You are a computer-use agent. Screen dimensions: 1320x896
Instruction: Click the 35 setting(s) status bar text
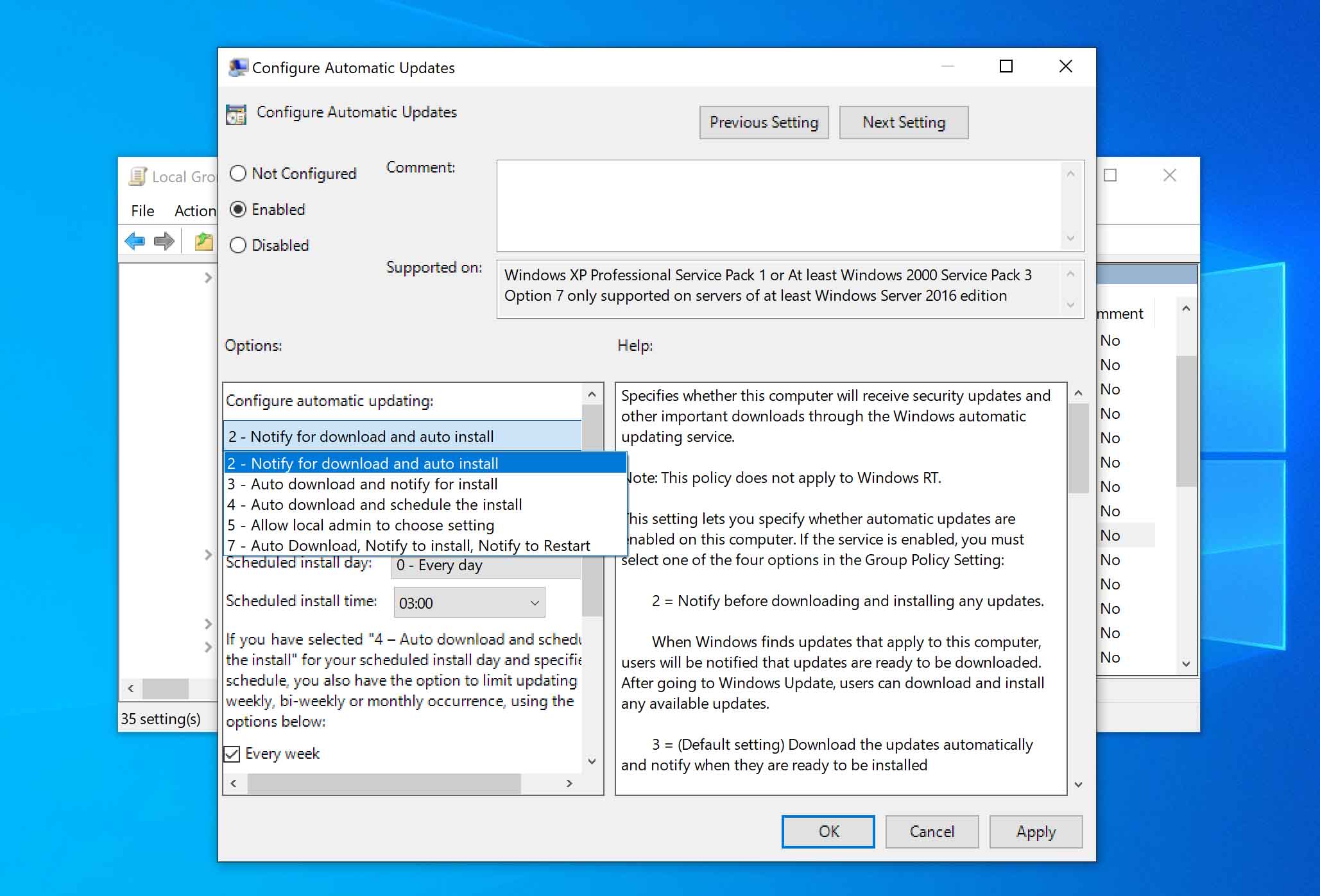pos(160,718)
